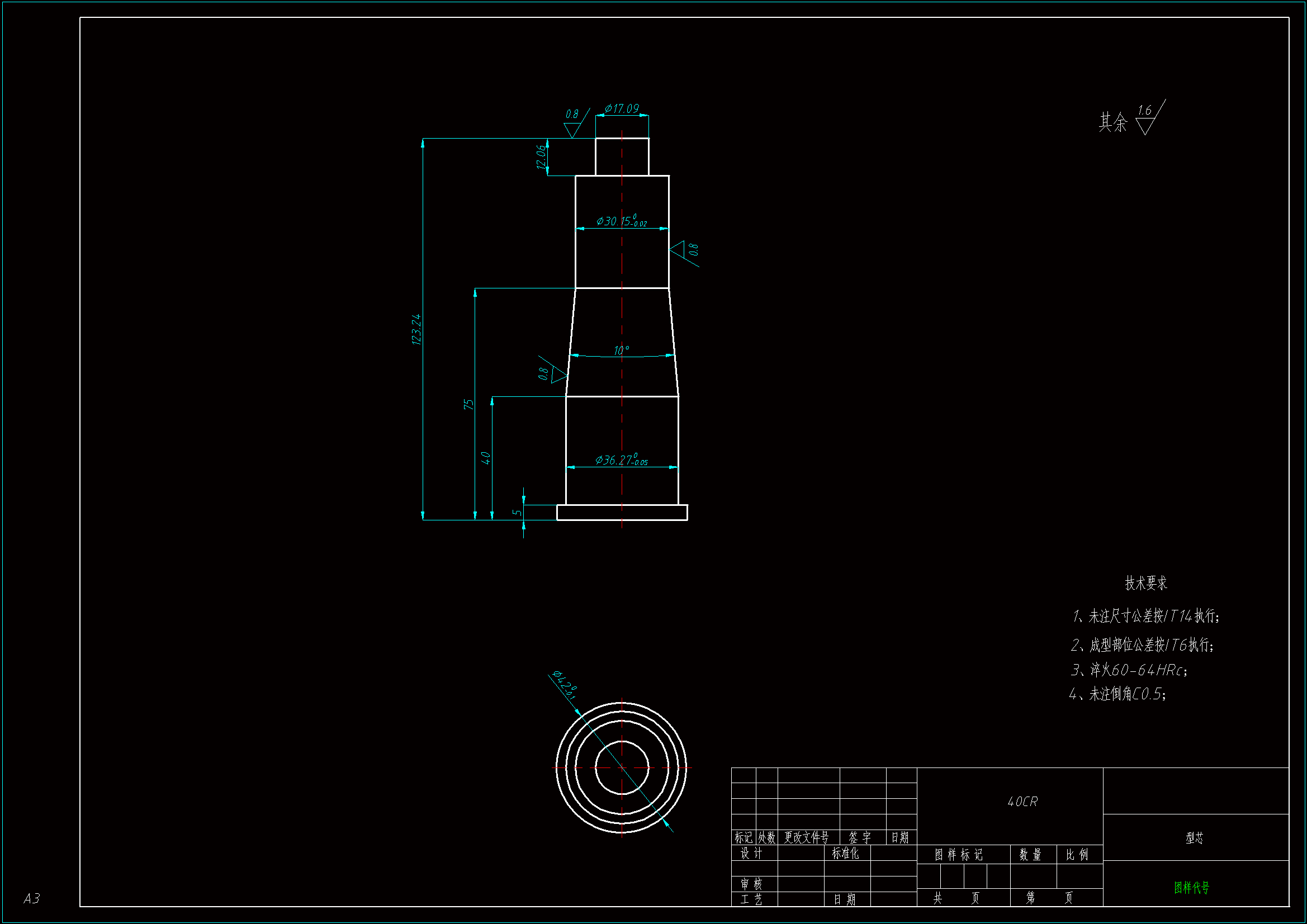
Task: Select the 123.24 overall length dimension
Action: tap(416, 329)
